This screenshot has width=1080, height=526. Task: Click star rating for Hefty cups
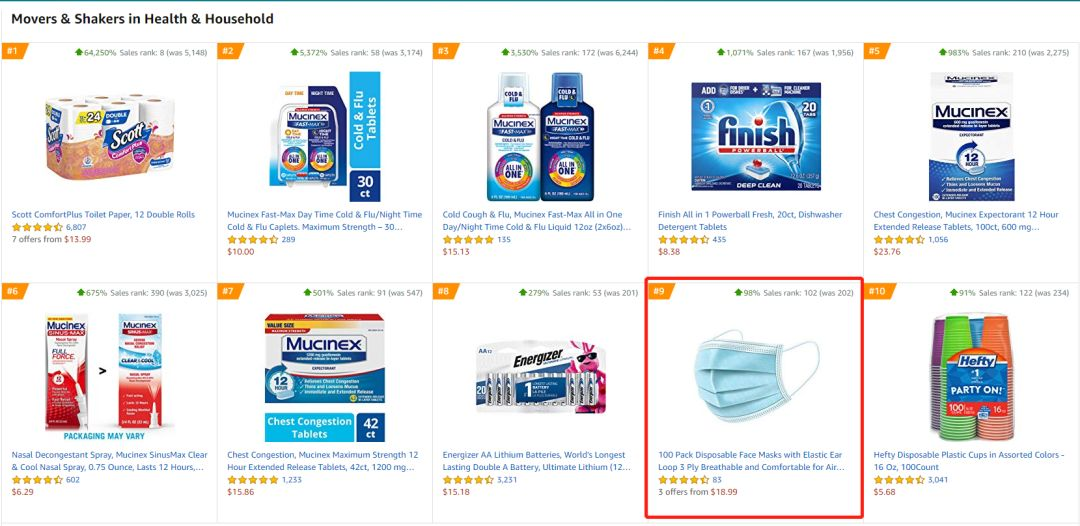[x=898, y=480]
